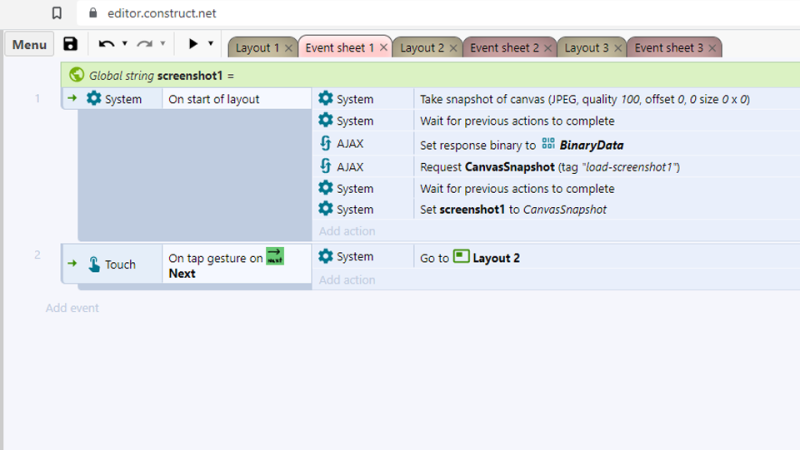The image size is (800, 450).
Task: Redo the last undone action
Action: point(145,44)
